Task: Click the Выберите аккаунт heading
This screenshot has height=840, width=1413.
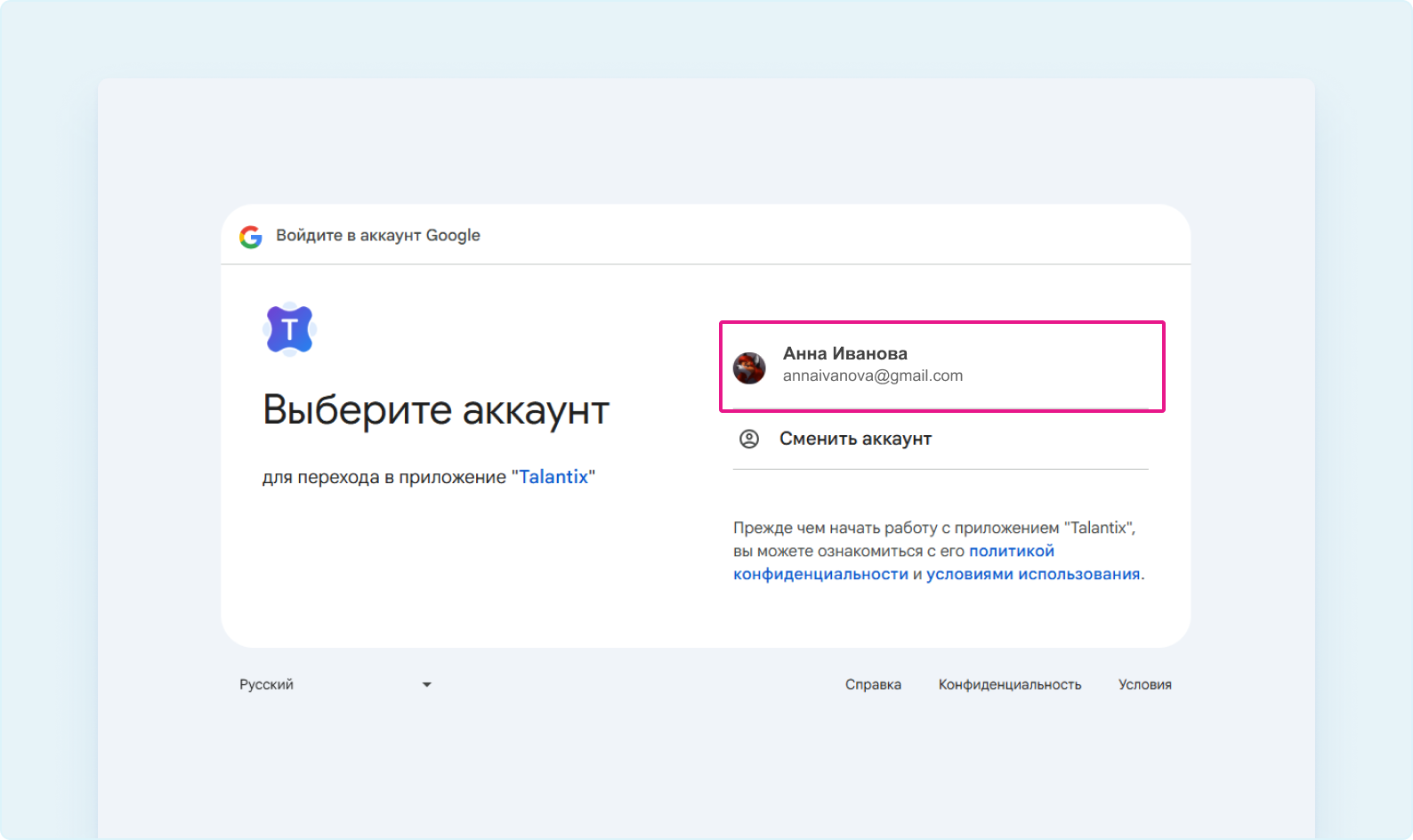Action: (436, 410)
